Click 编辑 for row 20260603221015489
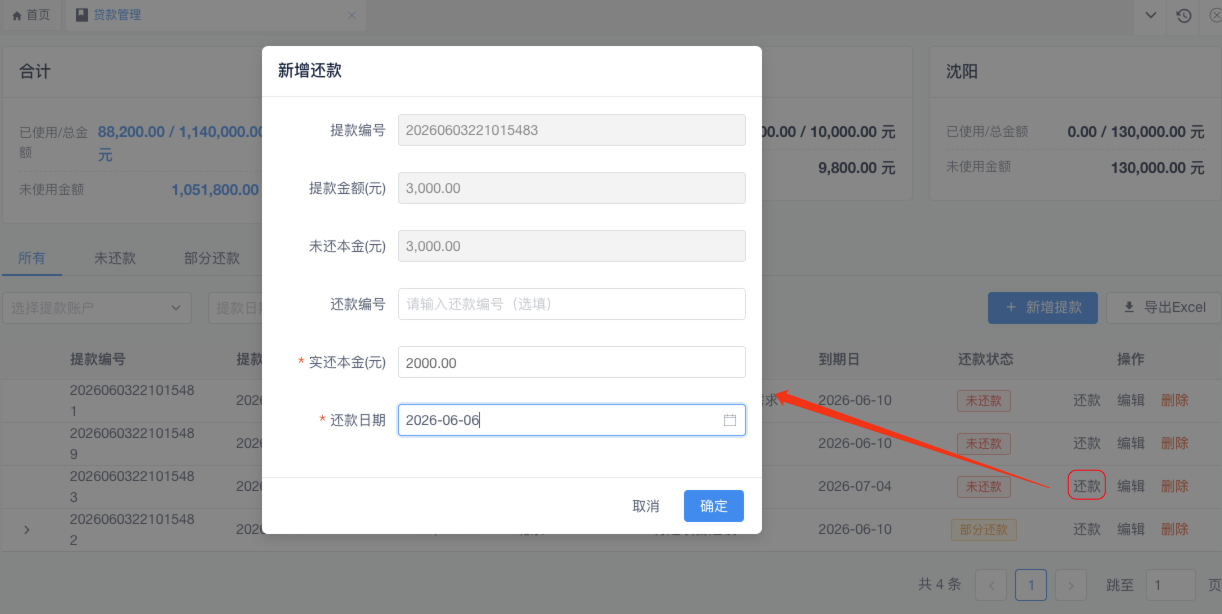Image resolution: width=1222 pixels, height=614 pixels. (1131, 443)
